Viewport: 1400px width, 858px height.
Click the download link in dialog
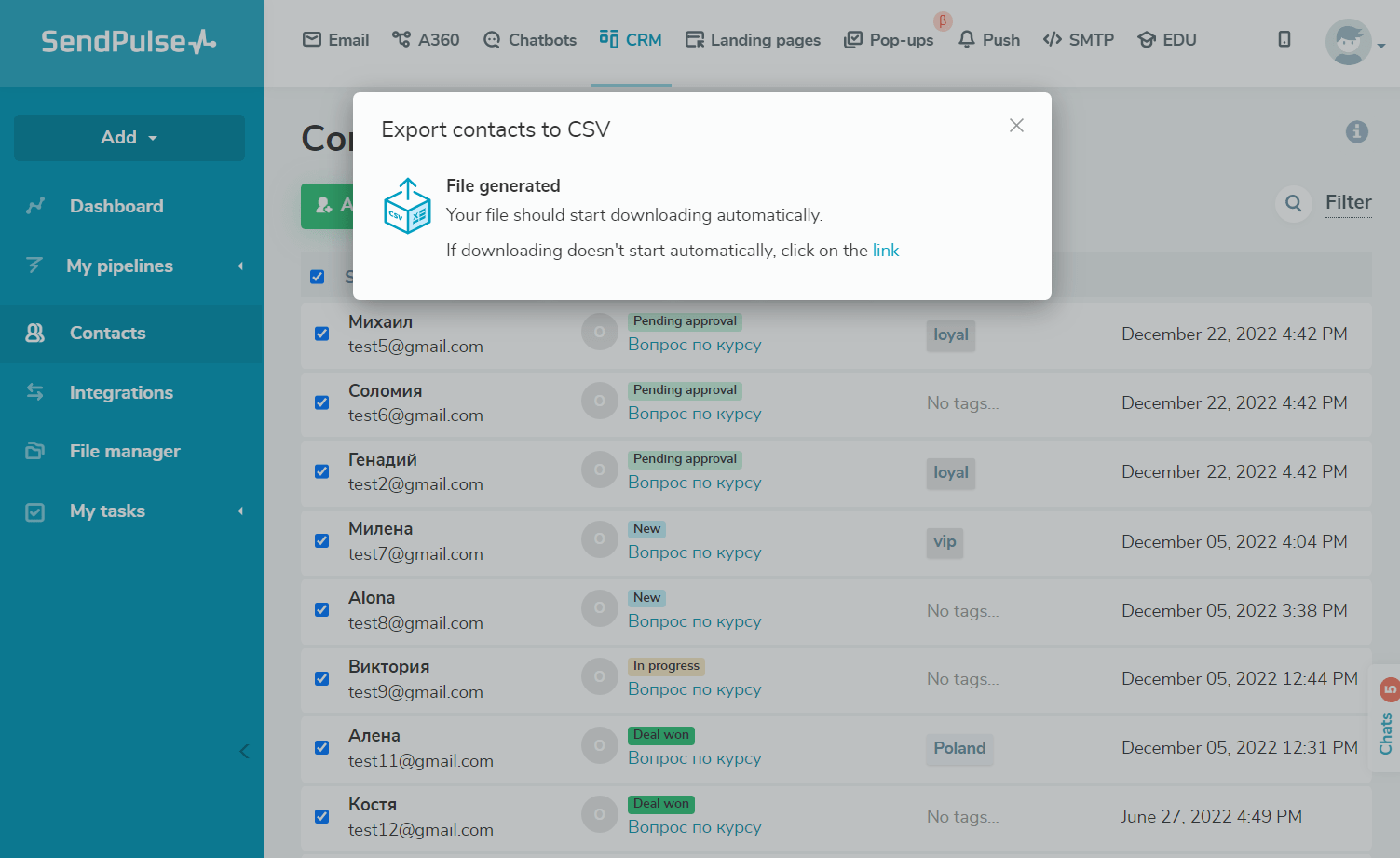pyautogui.click(x=885, y=251)
